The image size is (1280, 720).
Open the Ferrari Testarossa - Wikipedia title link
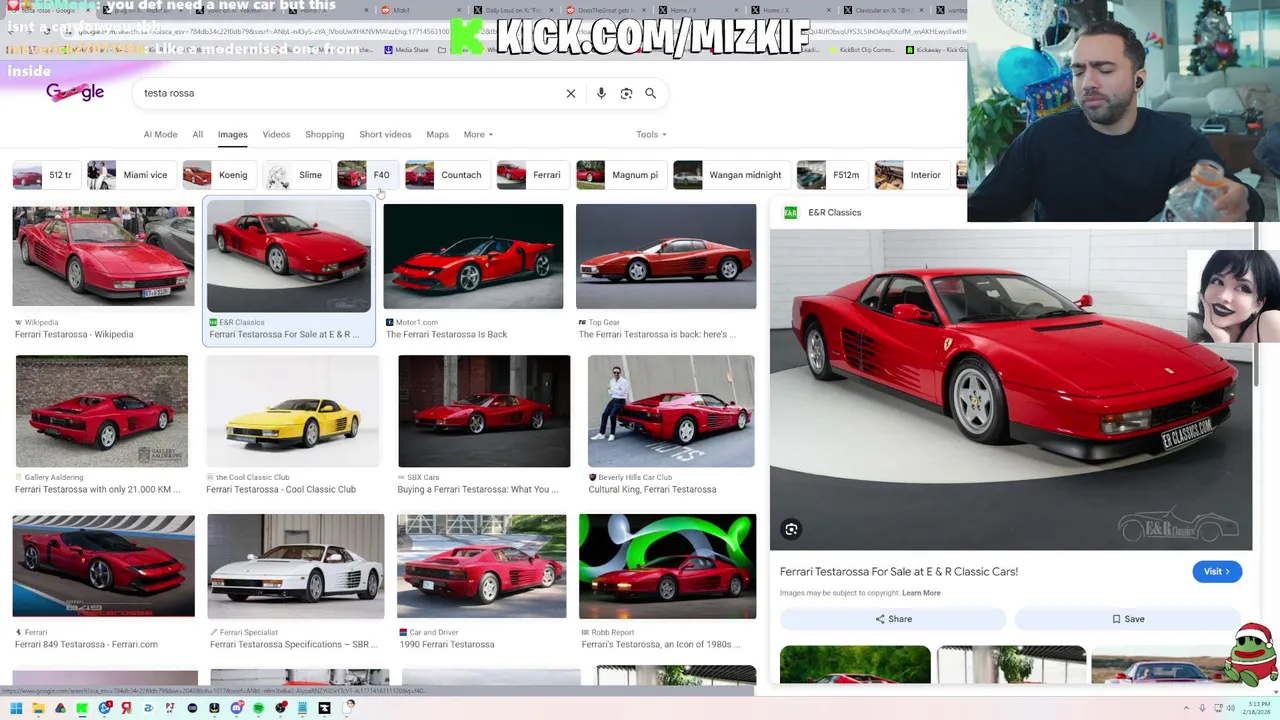(74, 334)
